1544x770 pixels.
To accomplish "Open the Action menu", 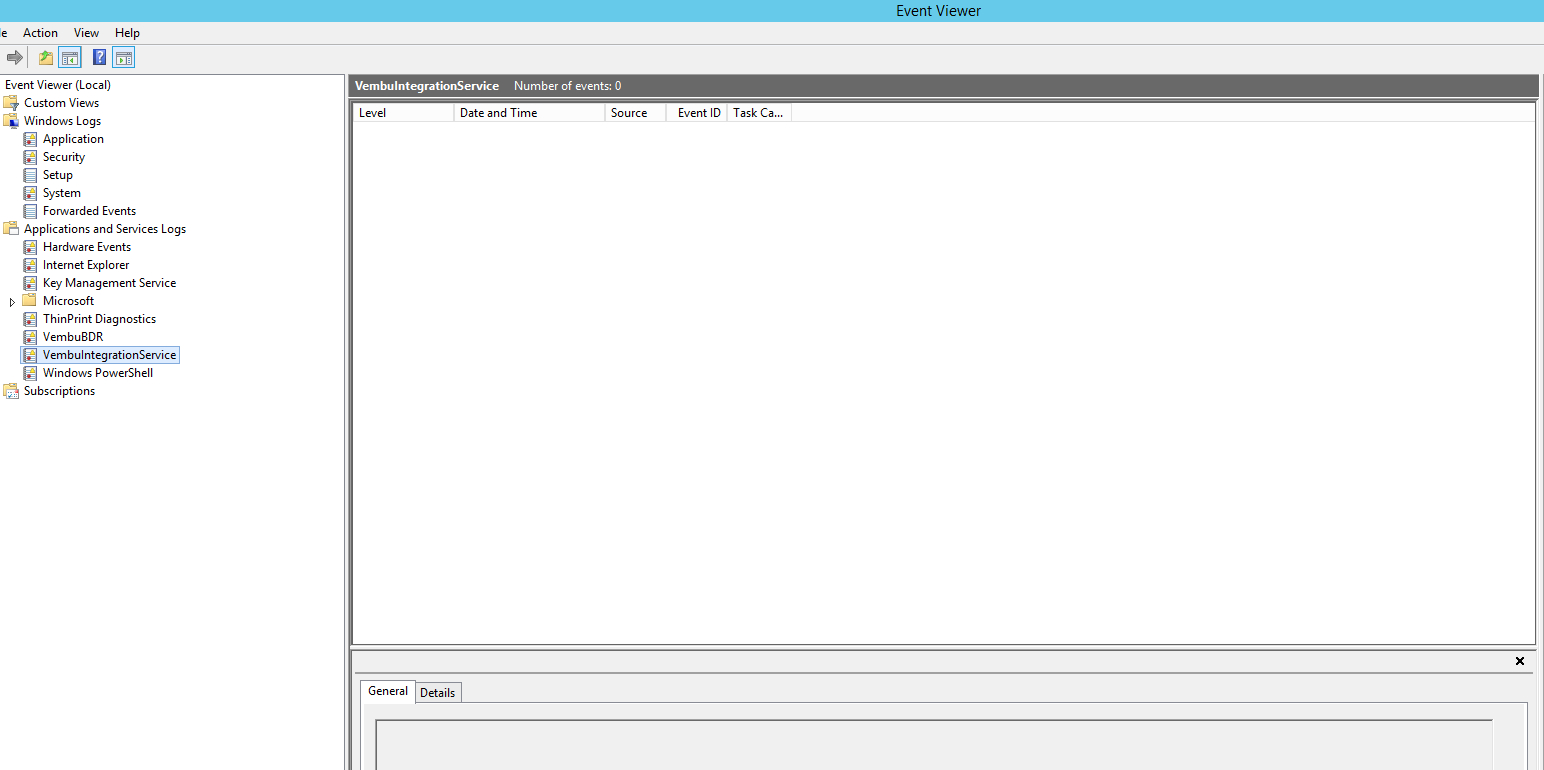I will (x=40, y=33).
